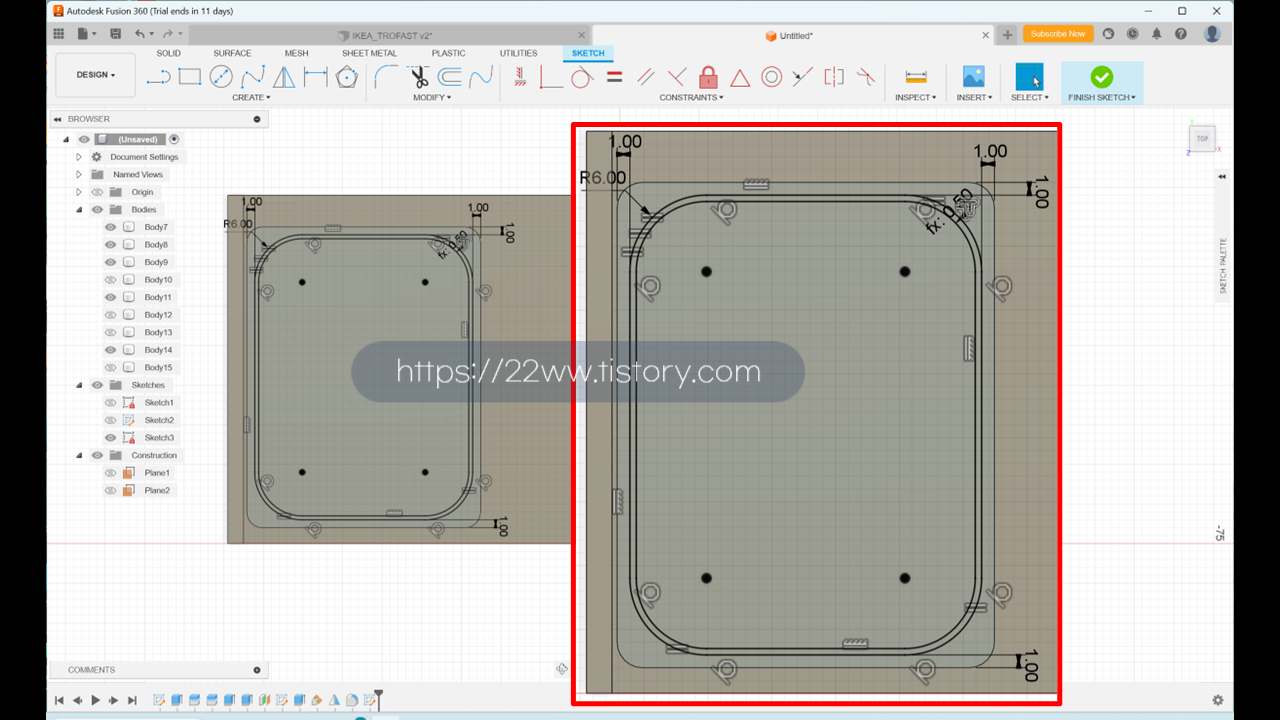This screenshot has height=720, width=1280.
Task: Expand Document Settings node
Action: click(x=79, y=157)
